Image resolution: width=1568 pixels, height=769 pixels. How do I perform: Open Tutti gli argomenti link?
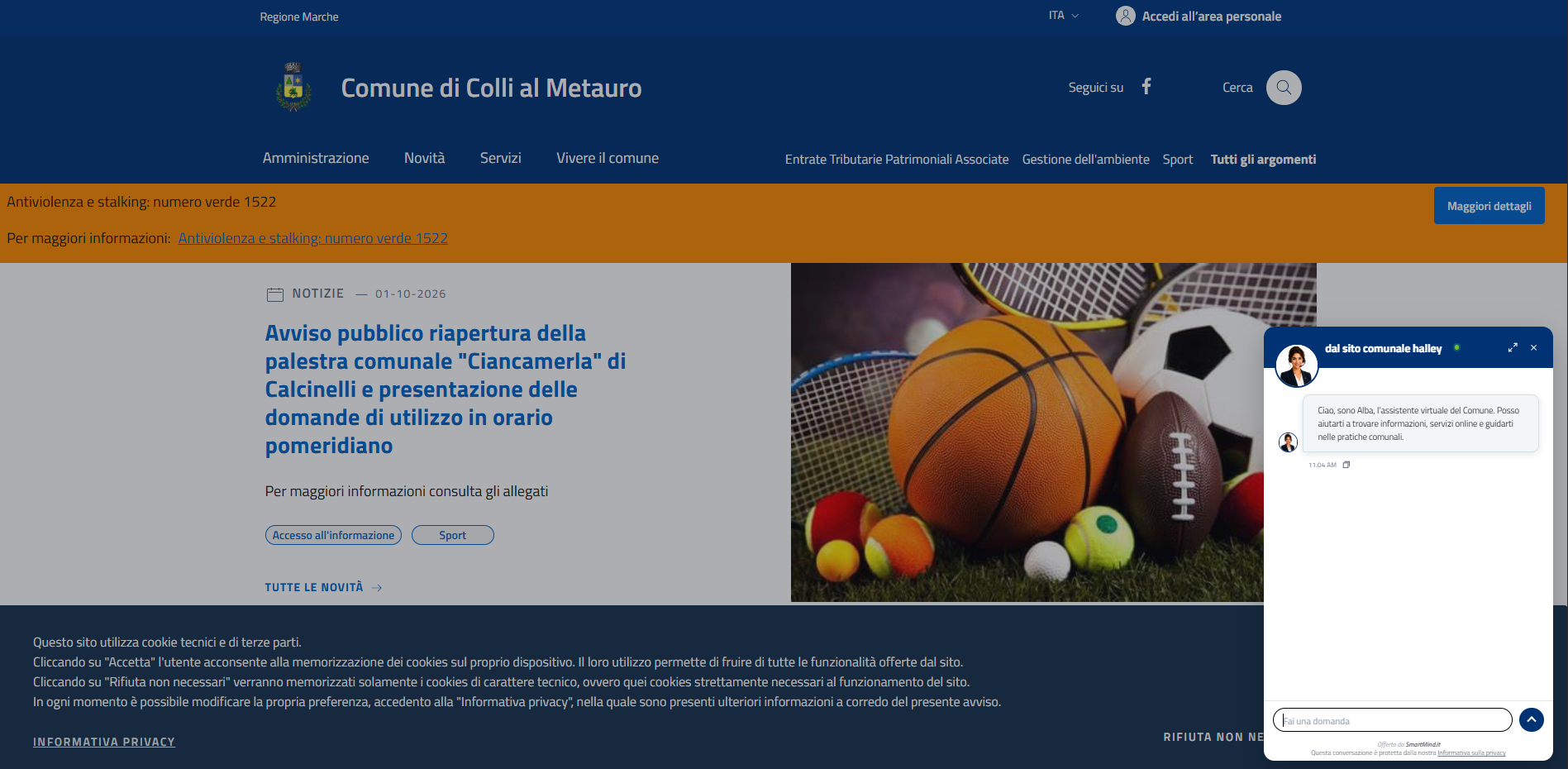pyautogui.click(x=1263, y=160)
